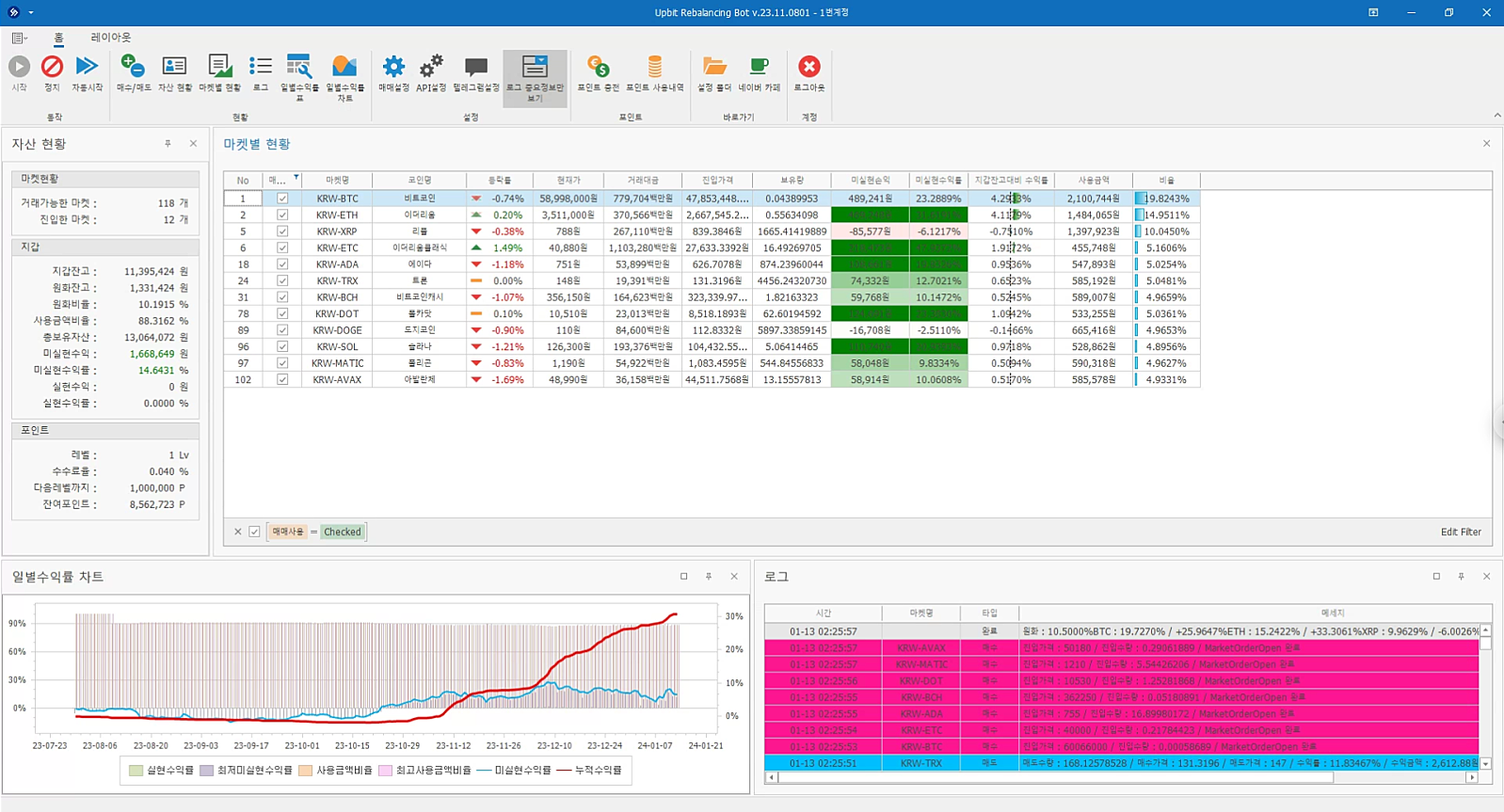Open the 일별수익률 차트 chart icon
This screenshot has width=1504, height=812.
[344, 67]
